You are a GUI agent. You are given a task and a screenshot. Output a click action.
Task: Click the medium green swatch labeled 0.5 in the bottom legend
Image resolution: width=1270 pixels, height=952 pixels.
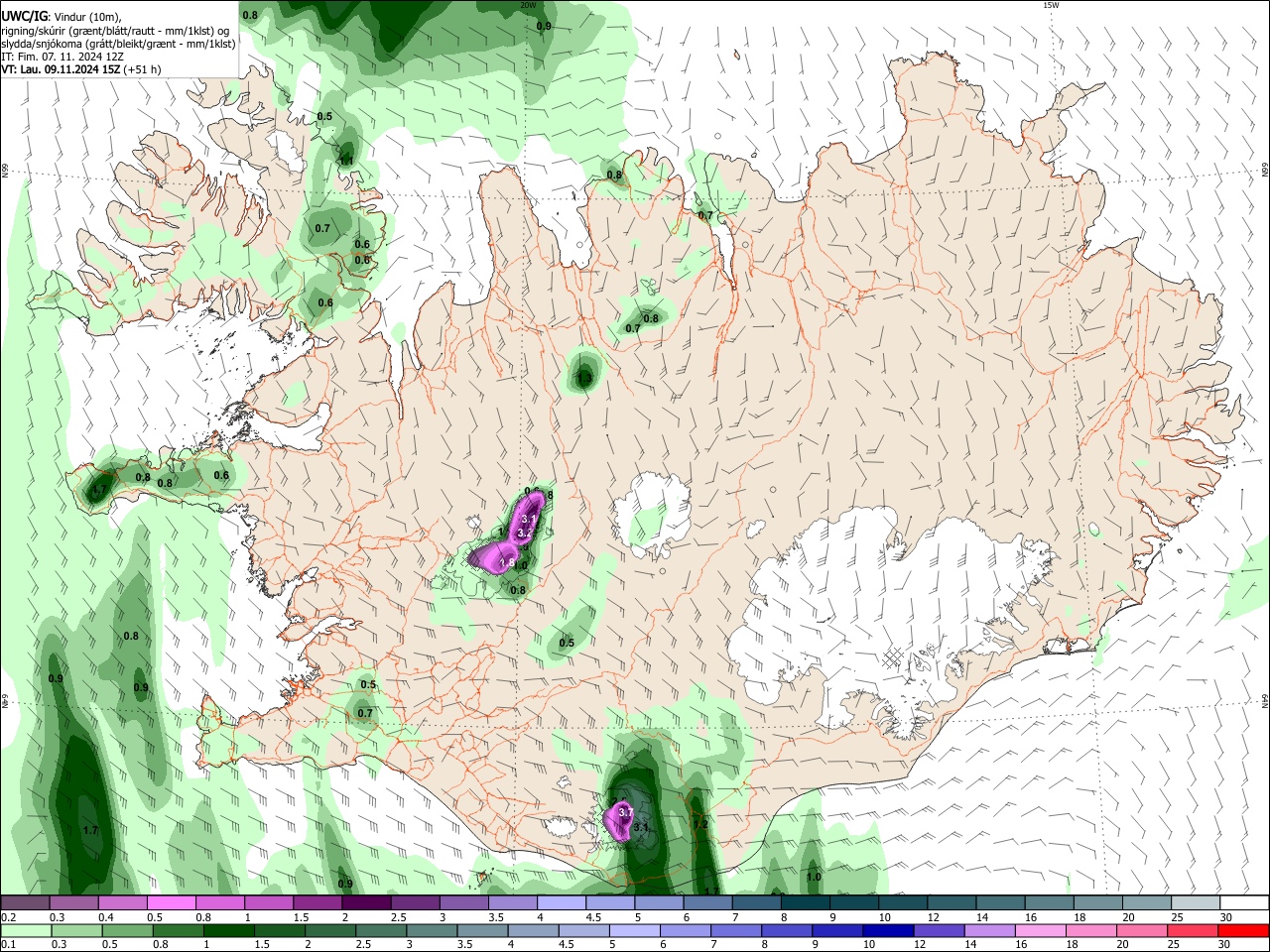pyautogui.click(x=127, y=931)
